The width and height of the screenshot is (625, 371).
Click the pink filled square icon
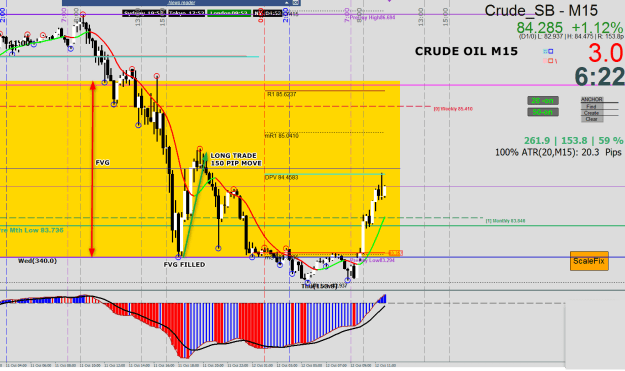(545, 61)
